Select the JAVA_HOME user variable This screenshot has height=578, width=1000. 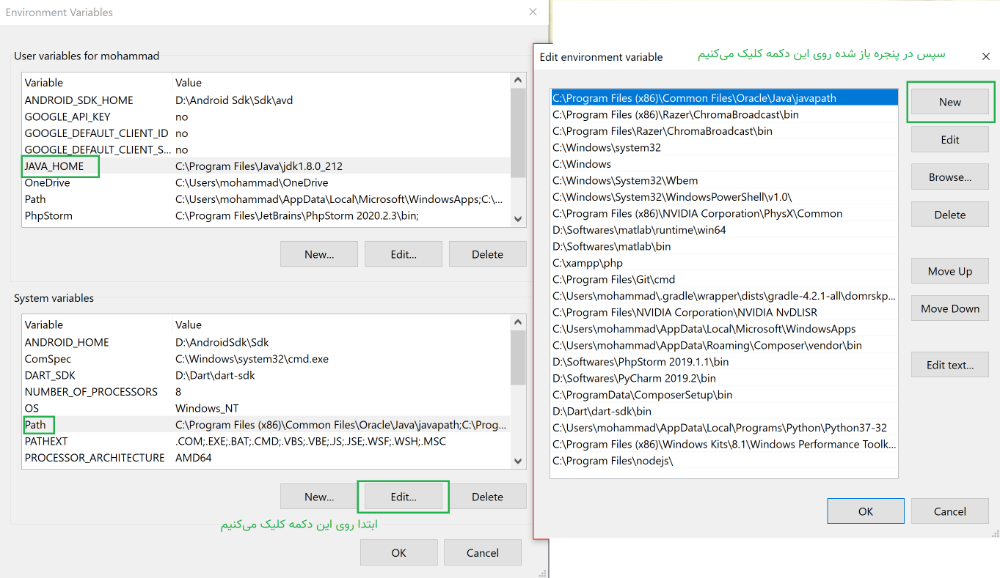[x=266, y=166]
